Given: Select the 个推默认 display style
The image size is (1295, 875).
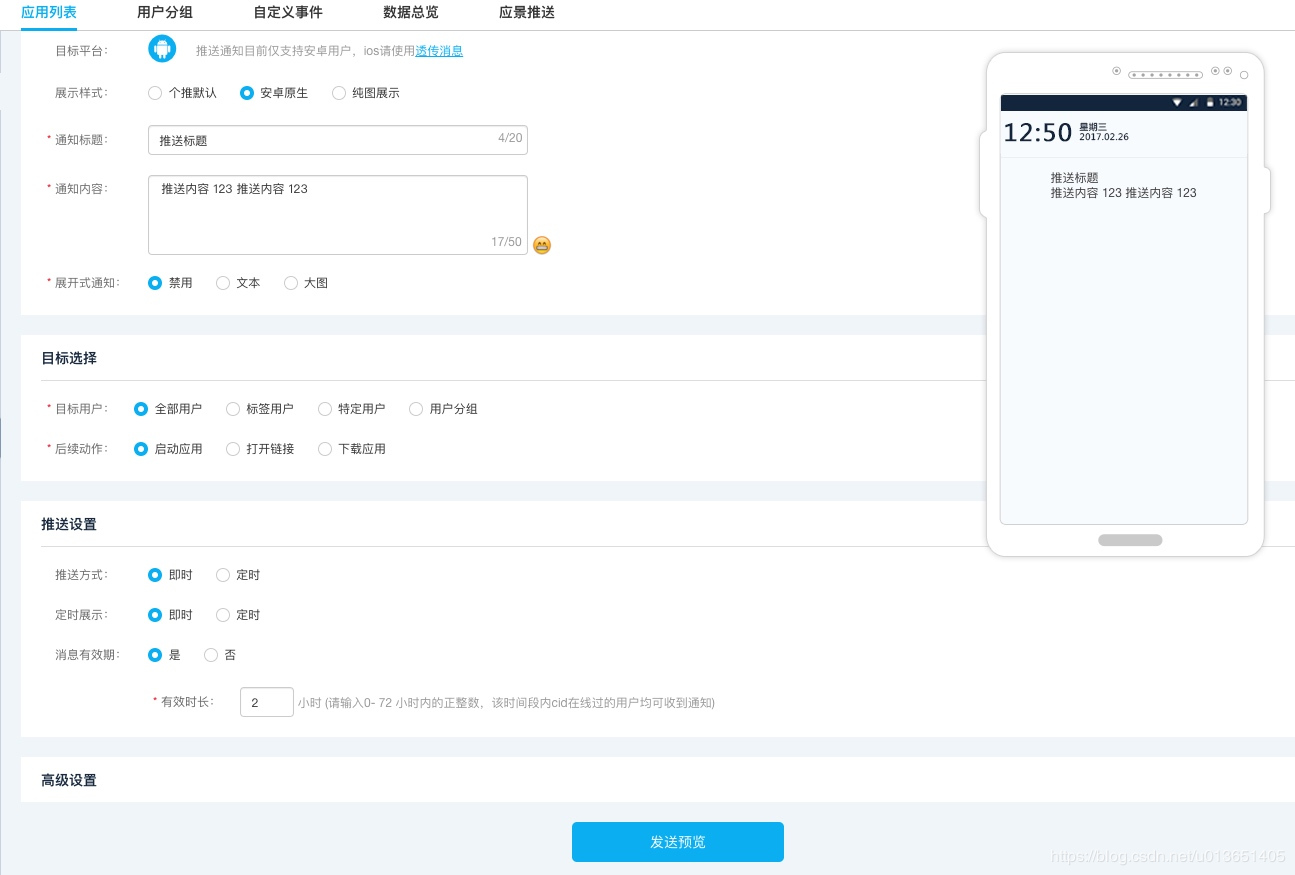Looking at the screenshot, I should point(156,93).
